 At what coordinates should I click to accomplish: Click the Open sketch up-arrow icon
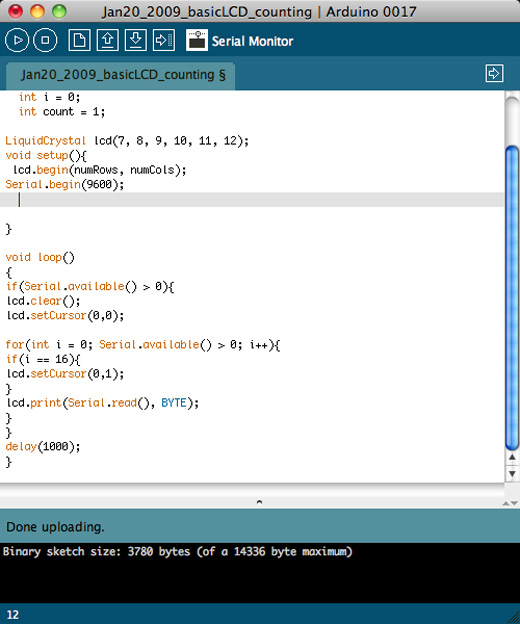[x=107, y=40]
